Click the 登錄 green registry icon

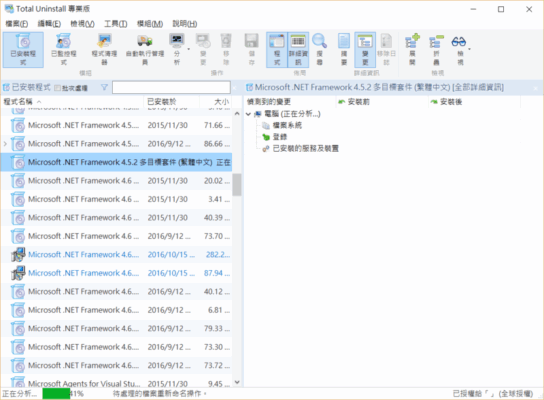point(266,137)
